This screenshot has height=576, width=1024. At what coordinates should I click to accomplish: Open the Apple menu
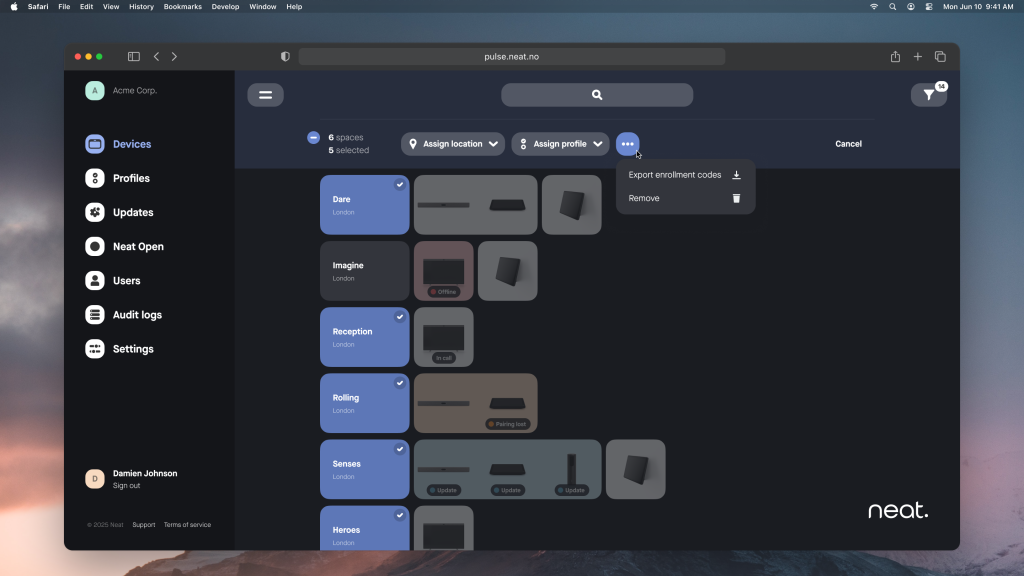coord(14,7)
